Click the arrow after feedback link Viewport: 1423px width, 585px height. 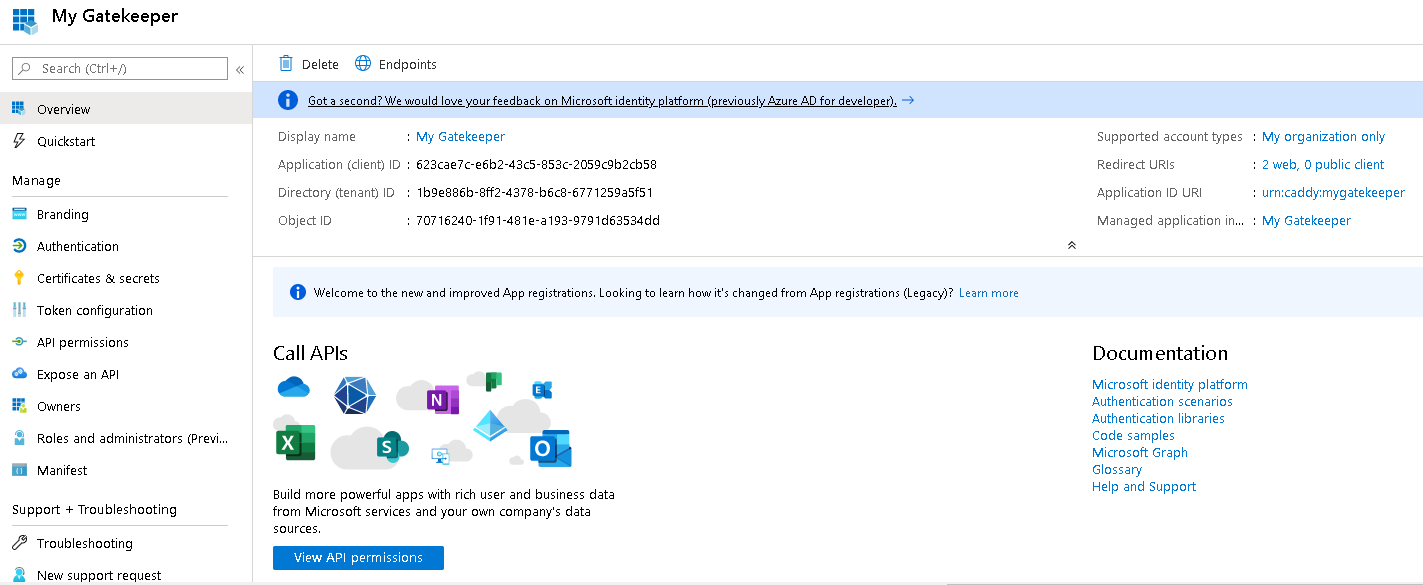click(x=908, y=101)
